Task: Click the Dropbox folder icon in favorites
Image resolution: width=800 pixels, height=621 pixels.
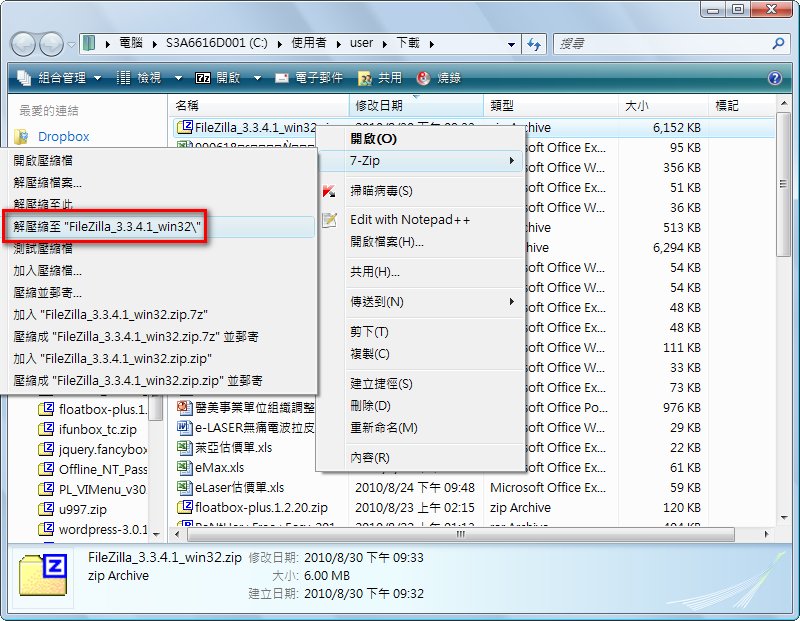Action: (21, 136)
